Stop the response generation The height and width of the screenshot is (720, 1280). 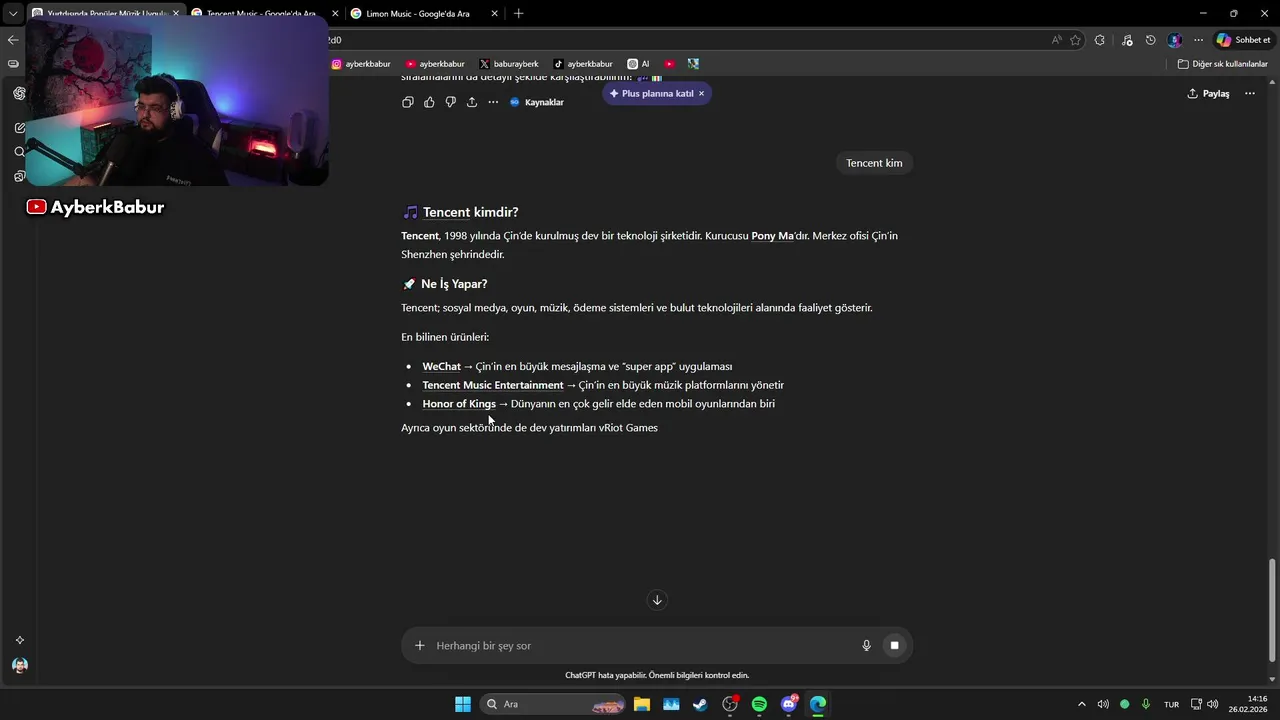(x=894, y=645)
